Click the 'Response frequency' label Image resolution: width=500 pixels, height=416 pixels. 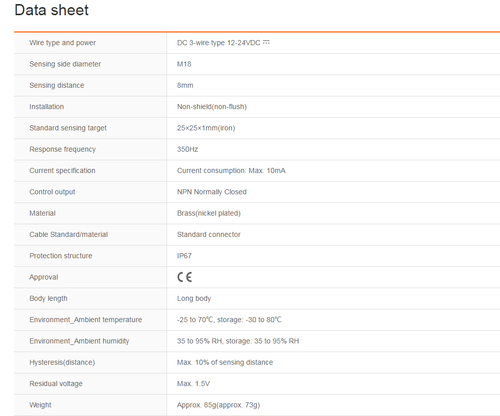click(62, 149)
